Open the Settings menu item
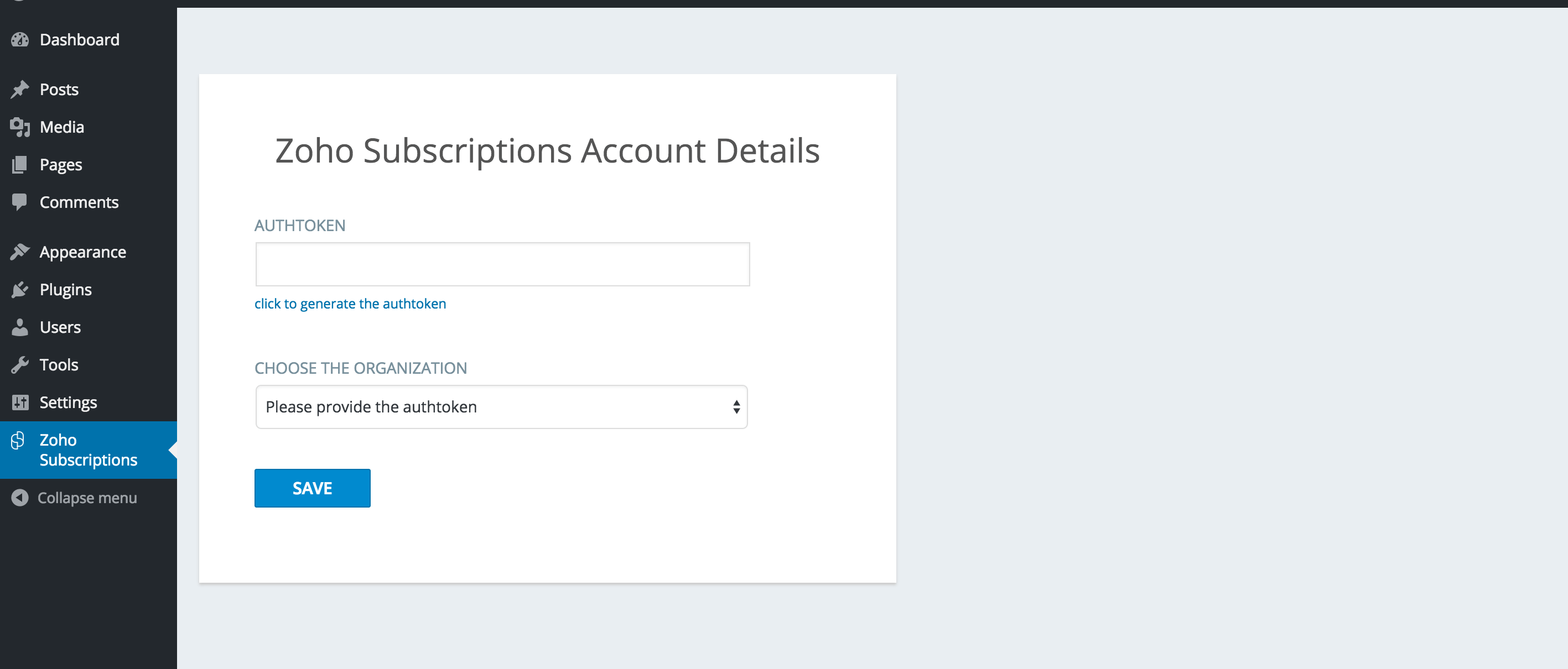This screenshot has width=1568, height=669. point(68,403)
